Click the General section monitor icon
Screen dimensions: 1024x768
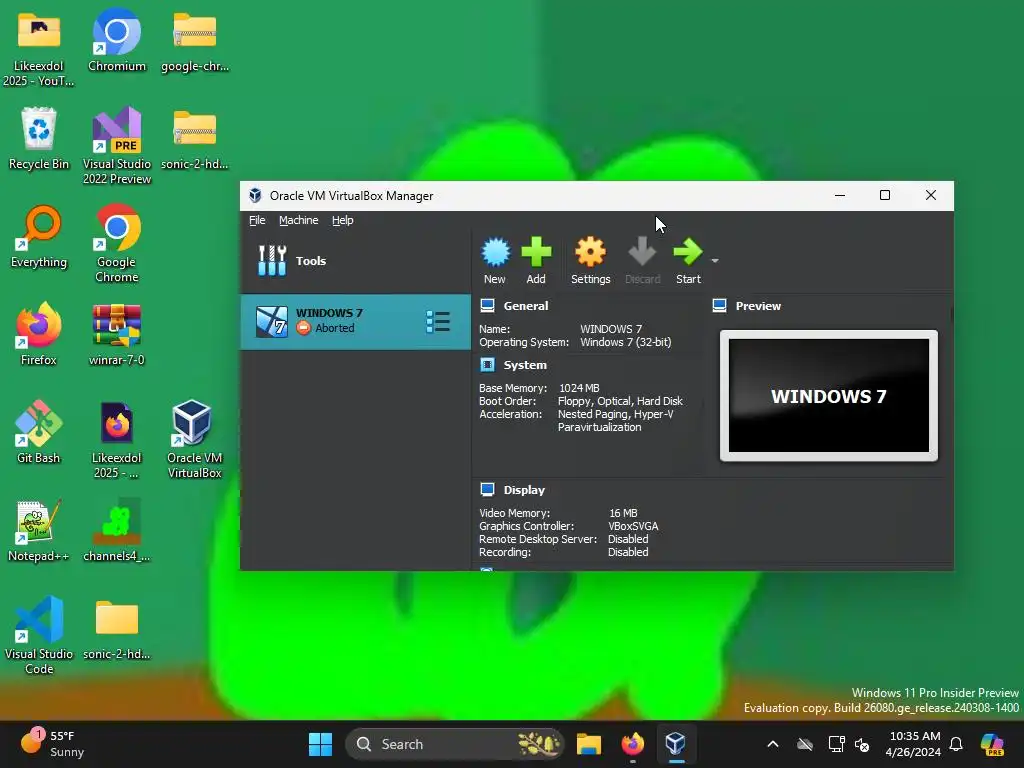click(x=487, y=305)
